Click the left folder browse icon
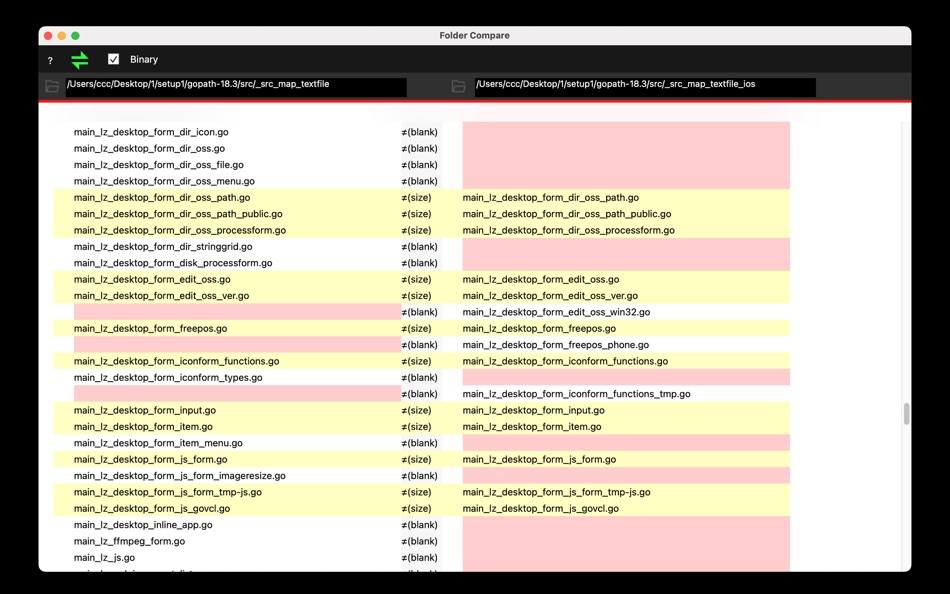The height and width of the screenshot is (594, 950). [x=52, y=86]
